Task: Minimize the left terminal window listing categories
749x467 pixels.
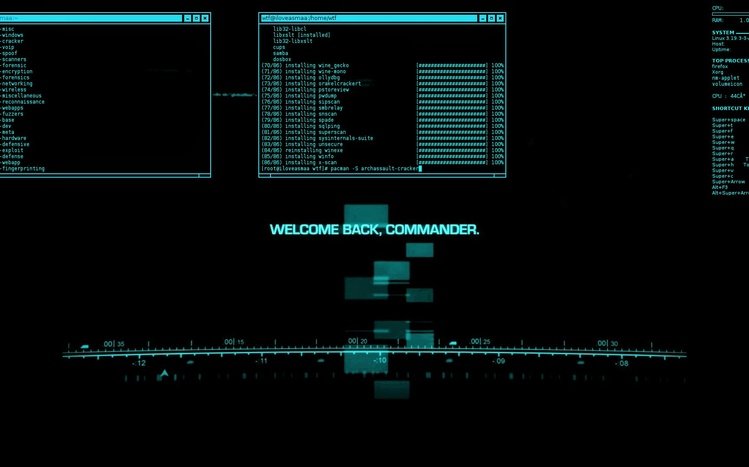Action: coord(188,18)
